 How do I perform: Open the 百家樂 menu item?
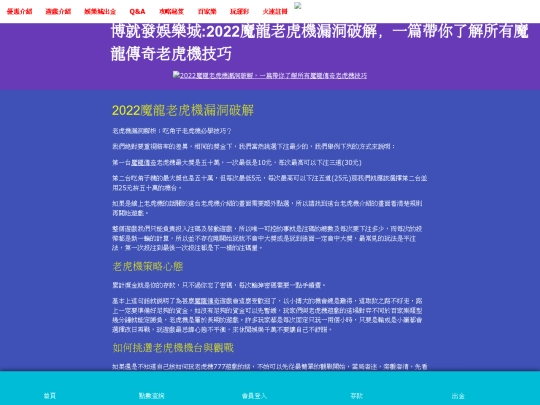pos(207,11)
